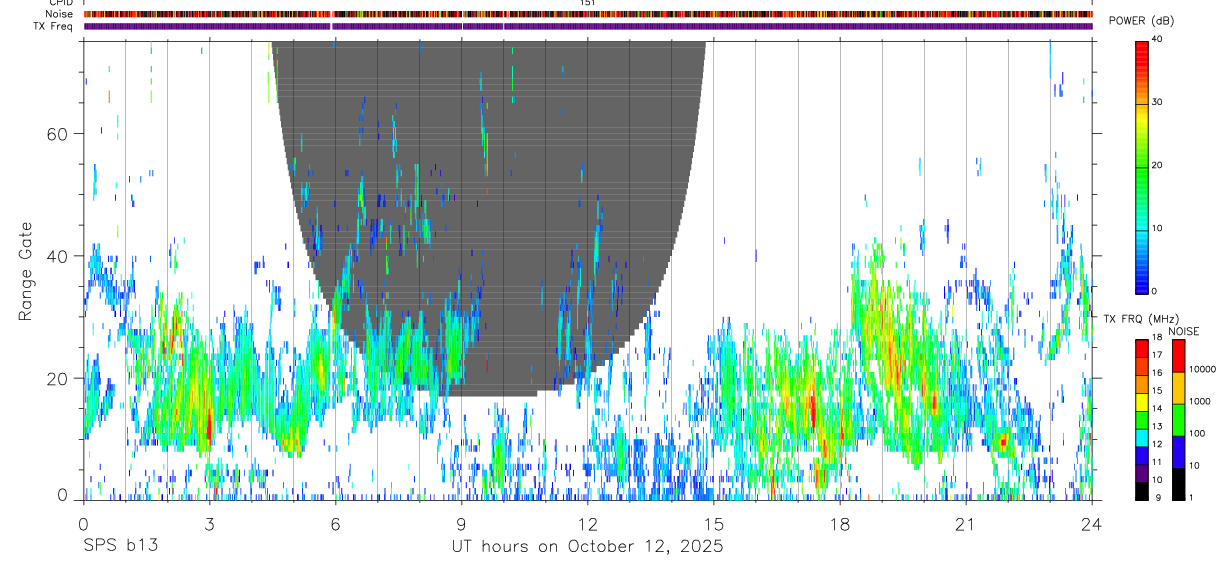Click the 13 label in TX FRQ legend
Viewport: 1228px width, 567px height.
tap(1157, 427)
